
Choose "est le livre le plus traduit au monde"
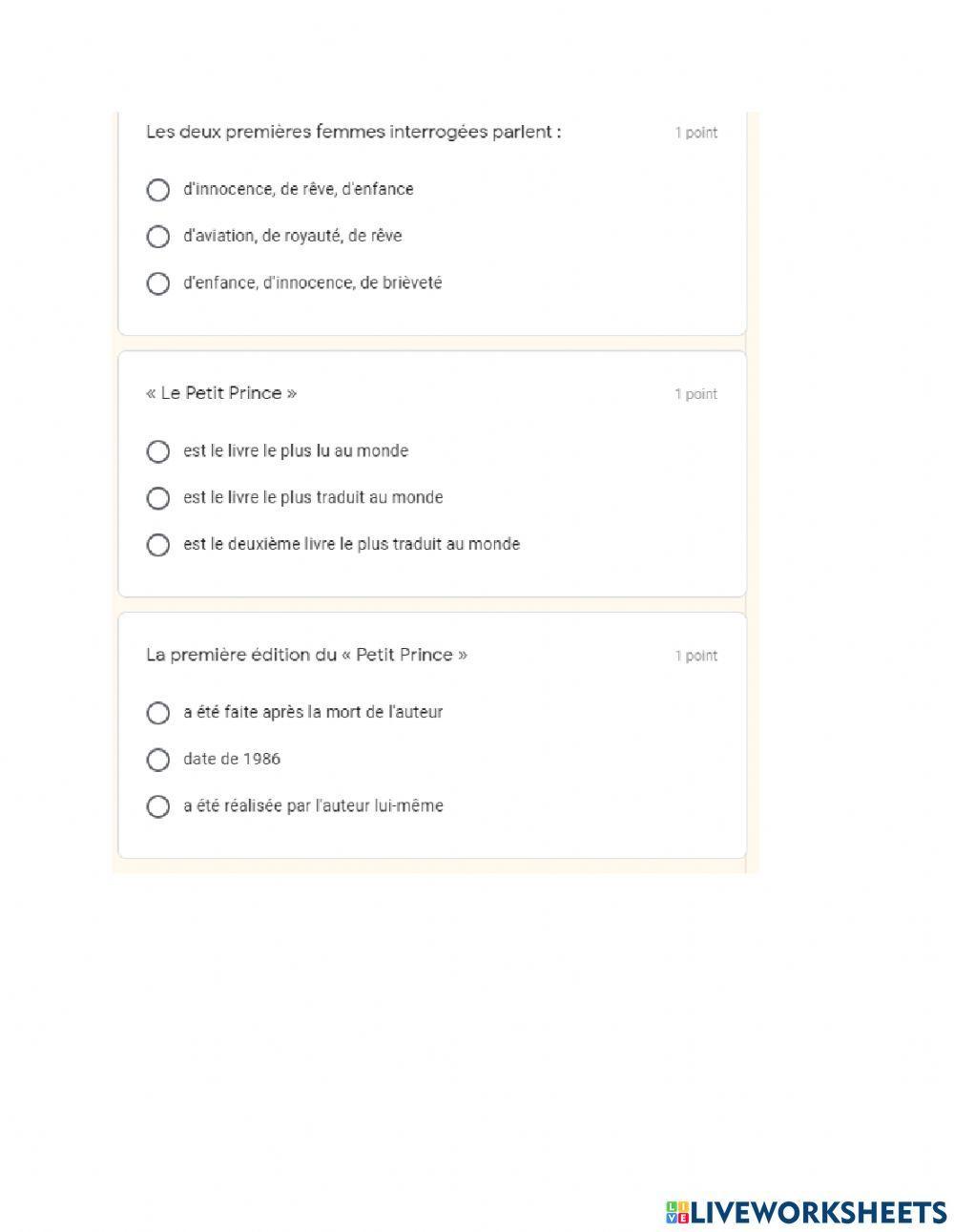[x=158, y=498]
